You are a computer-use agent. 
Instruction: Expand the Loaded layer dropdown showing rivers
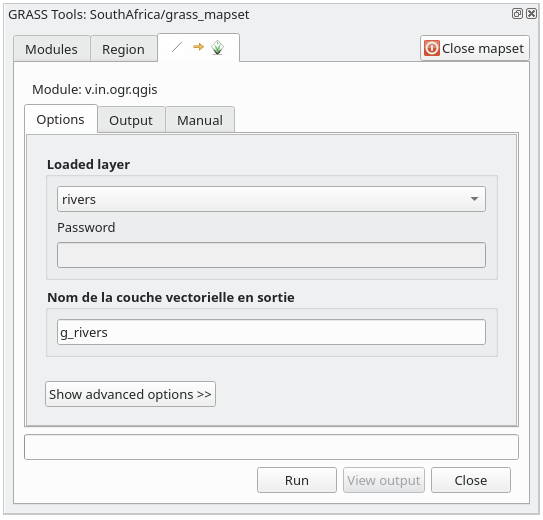271,199
